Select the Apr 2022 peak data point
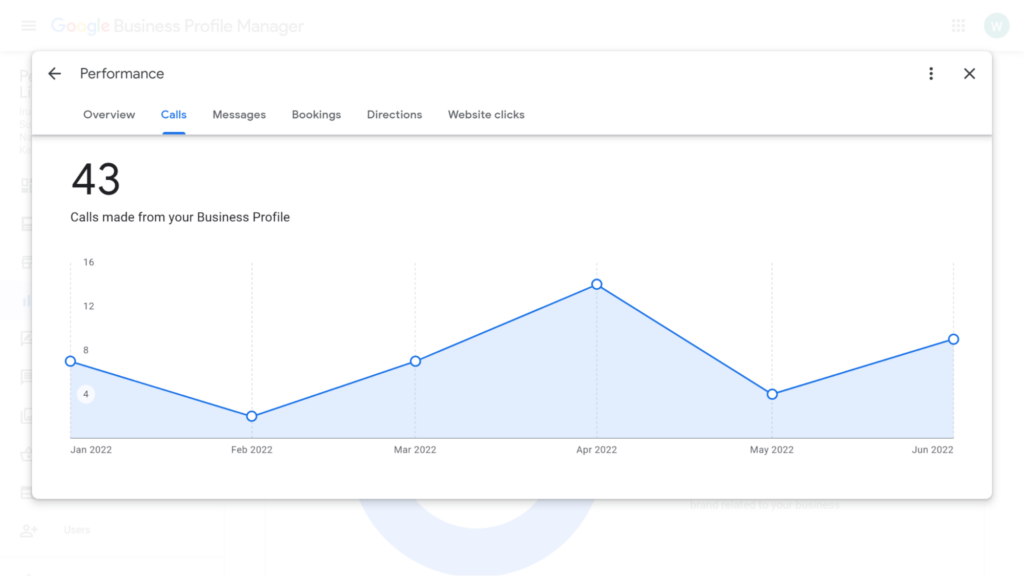This screenshot has height=576, width=1024. [x=597, y=284]
